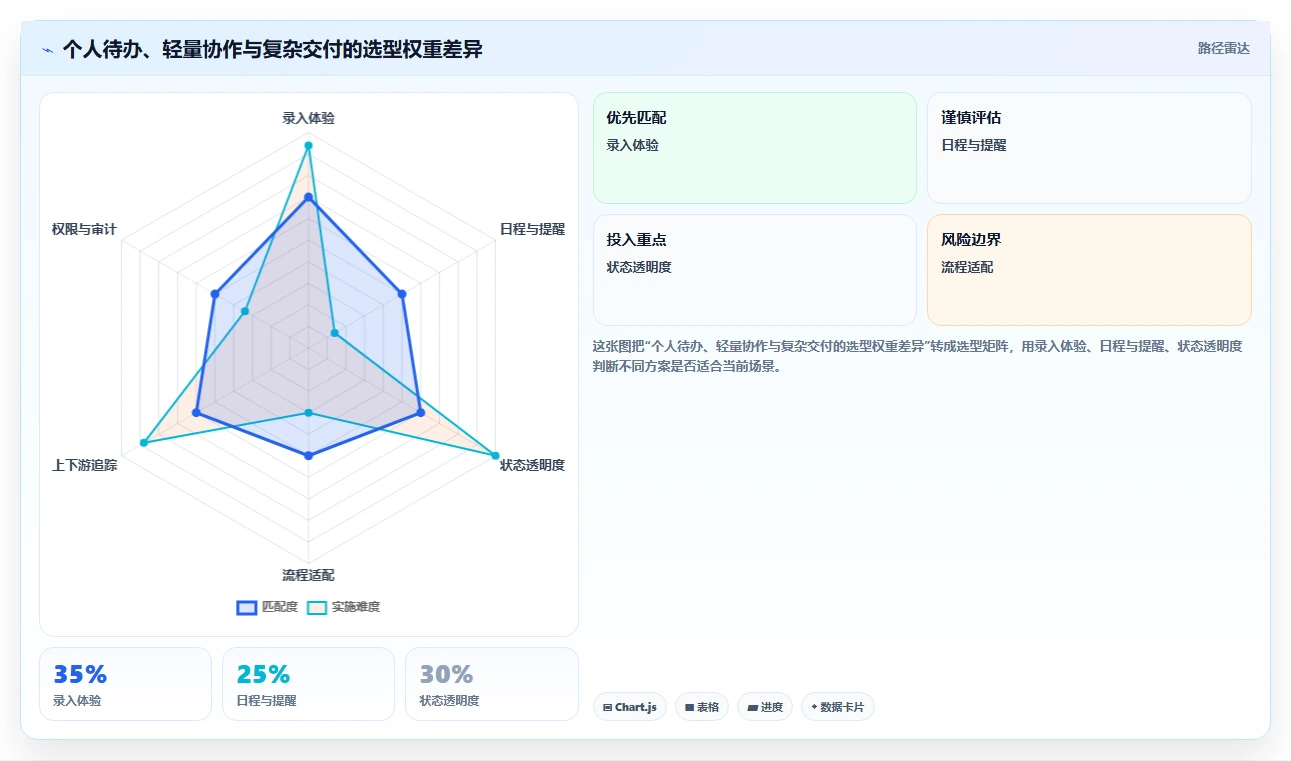Click the 上下游追踪 radar axis label

(84, 465)
